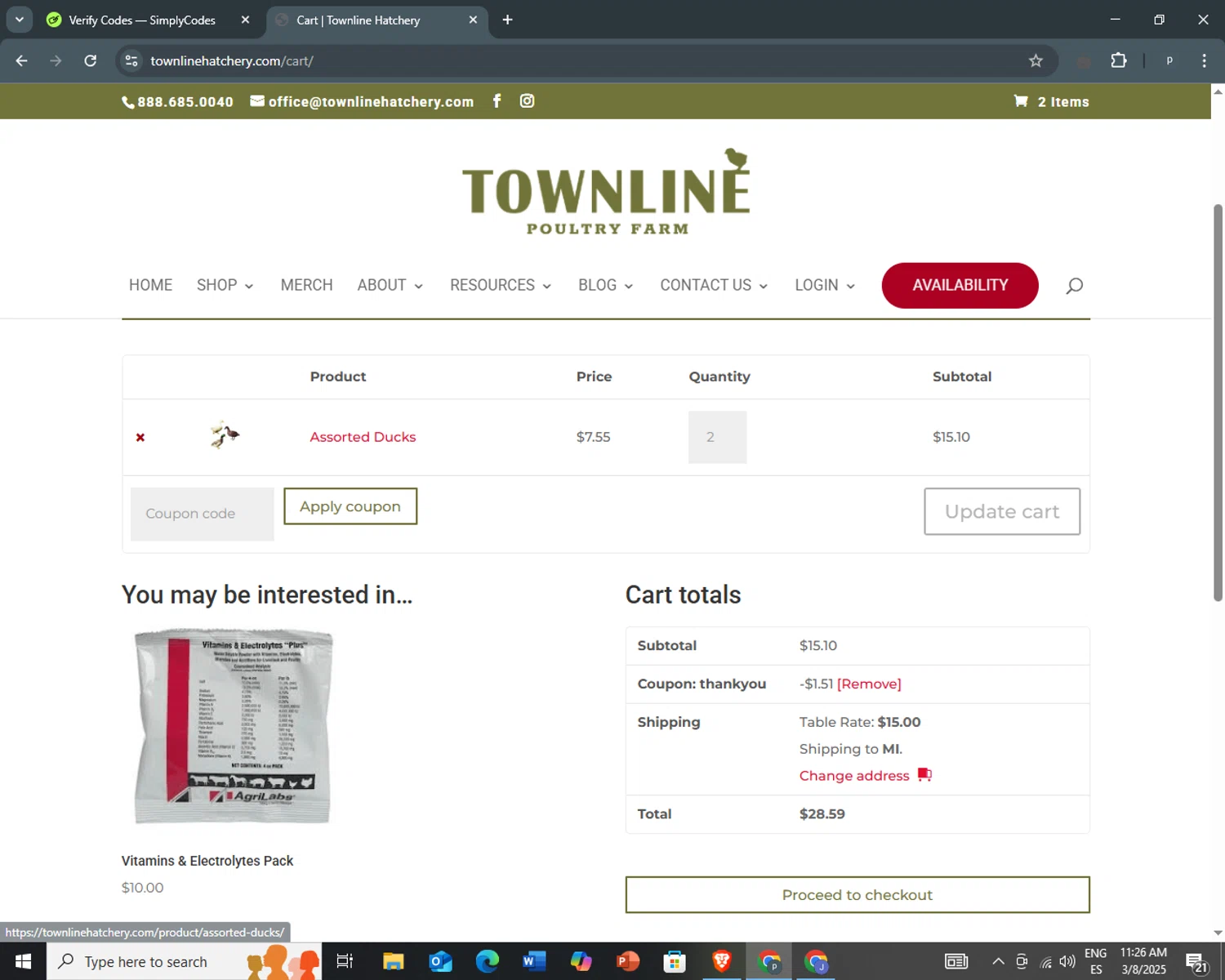Screen dimensions: 1225x980
Task: Open PowerPoint from taskbar
Action: pos(628,961)
